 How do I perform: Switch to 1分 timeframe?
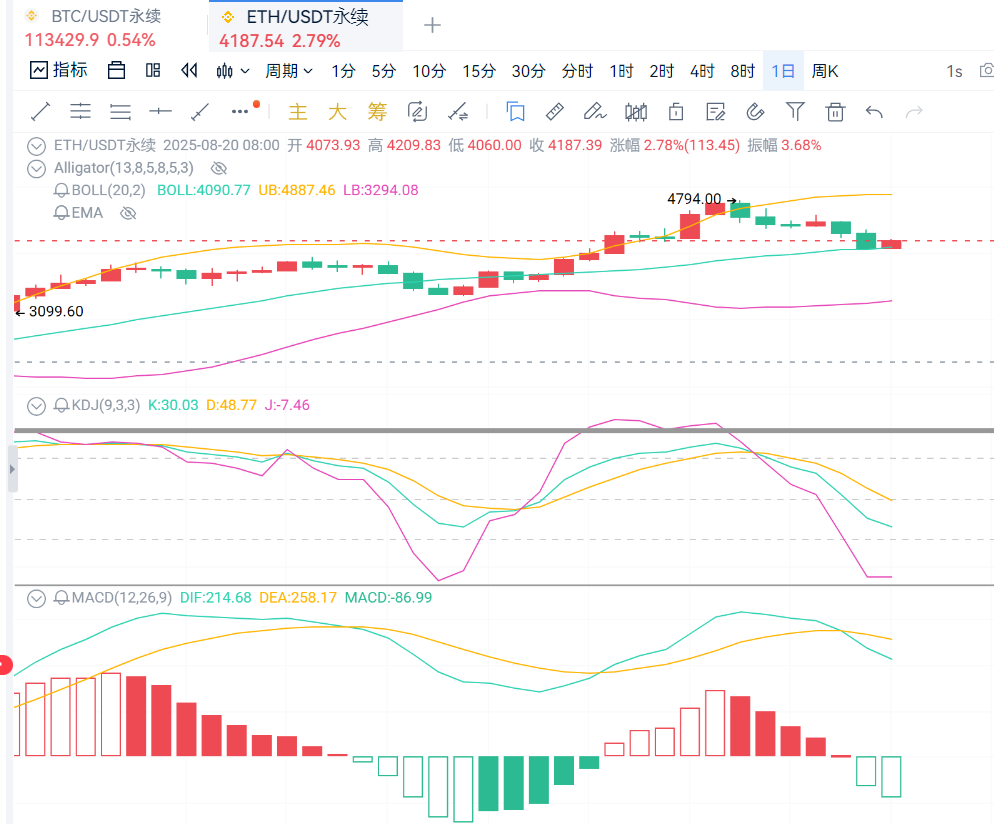[x=343, y=71]
